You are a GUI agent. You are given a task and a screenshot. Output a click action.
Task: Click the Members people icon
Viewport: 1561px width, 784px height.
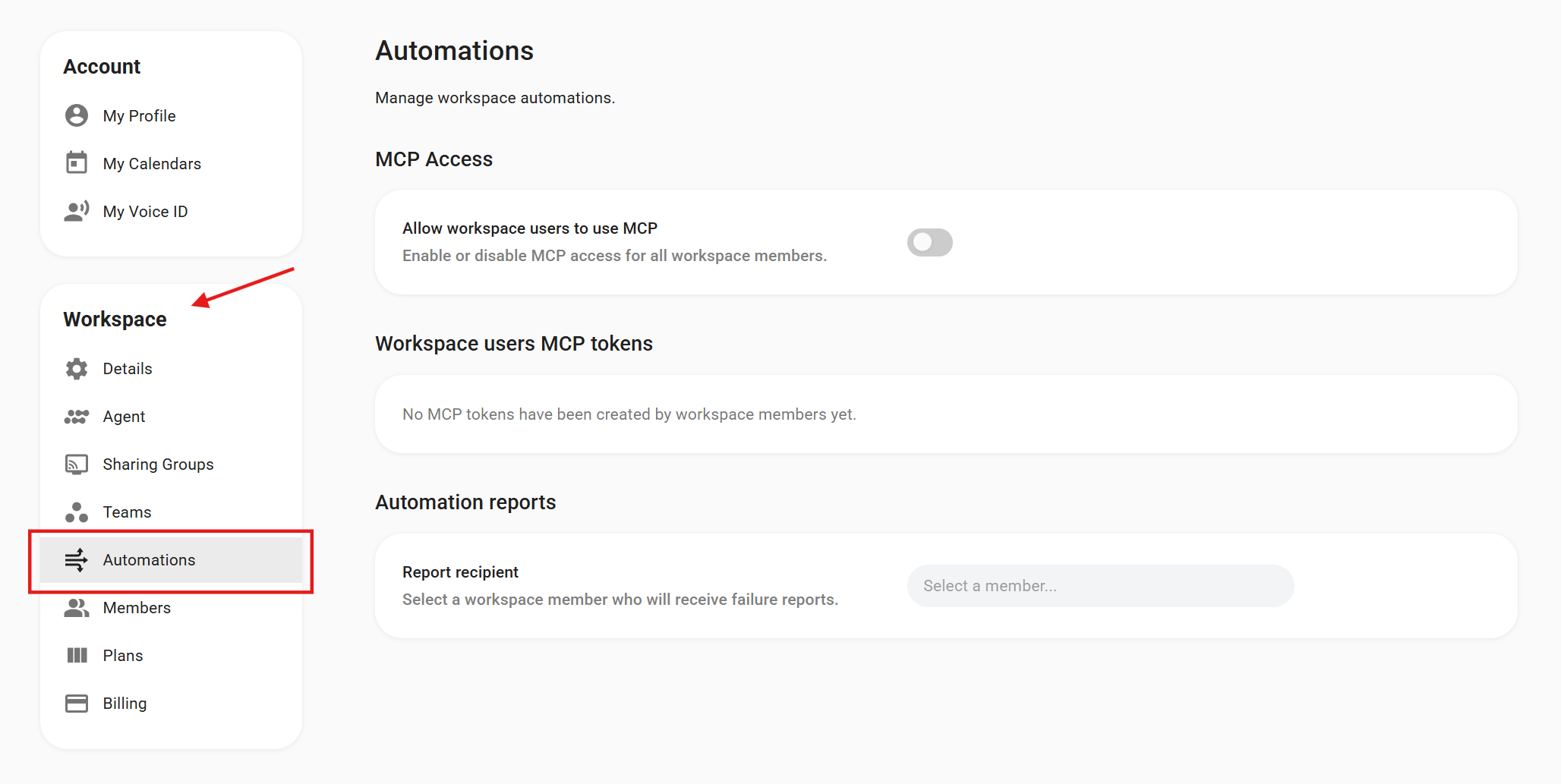click(x=77, y=608)
